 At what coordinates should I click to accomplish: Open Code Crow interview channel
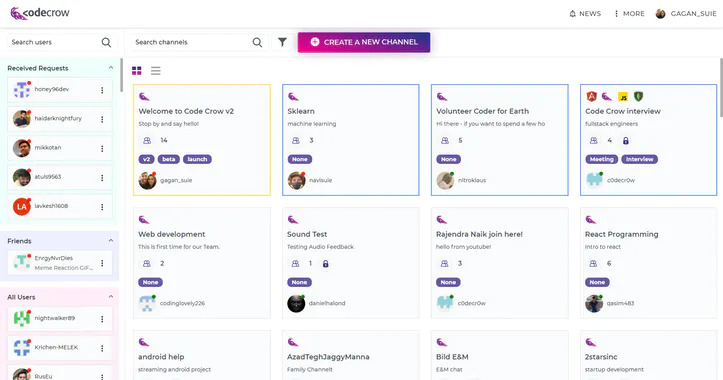pos(649,140)
